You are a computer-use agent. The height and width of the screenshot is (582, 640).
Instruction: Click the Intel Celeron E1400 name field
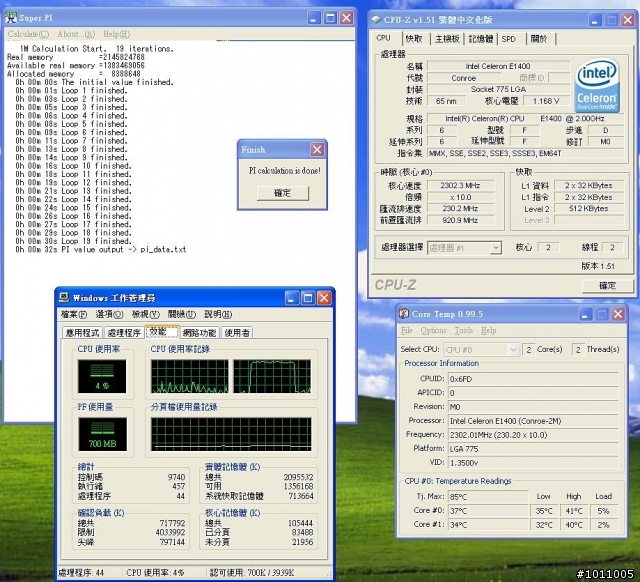[498, 66]
